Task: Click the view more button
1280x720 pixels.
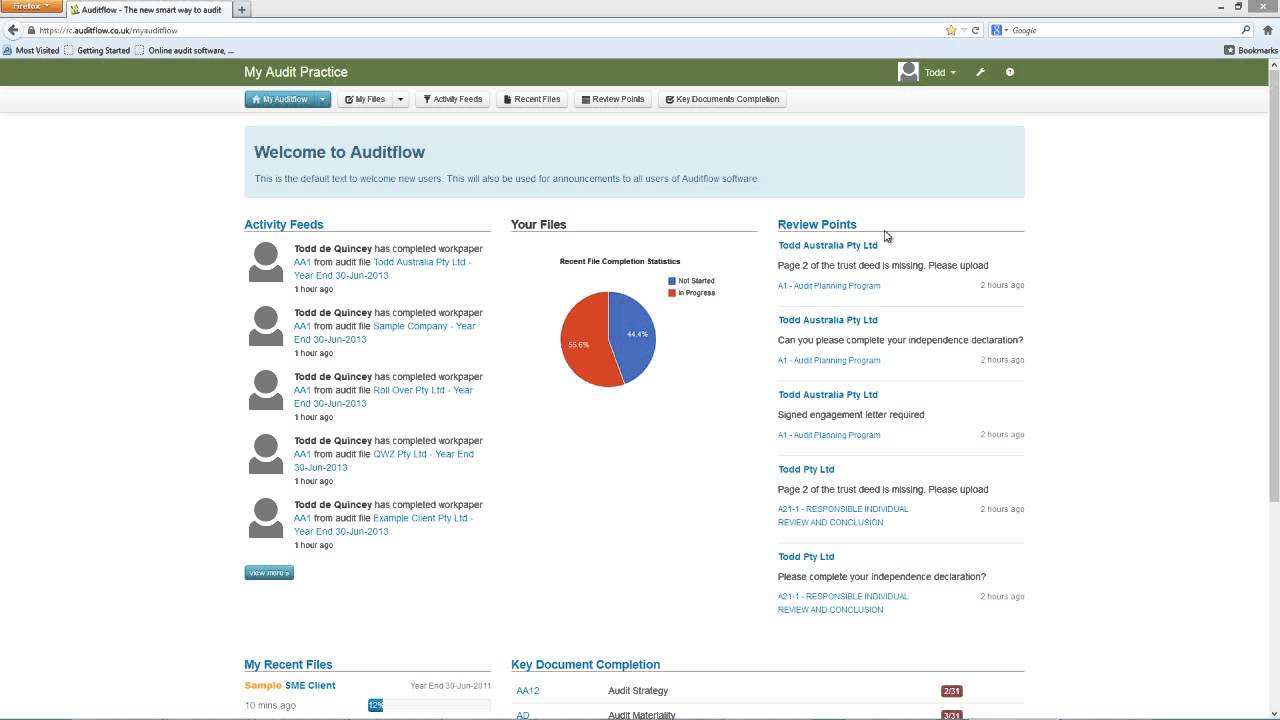Action: tap(269, 573)
